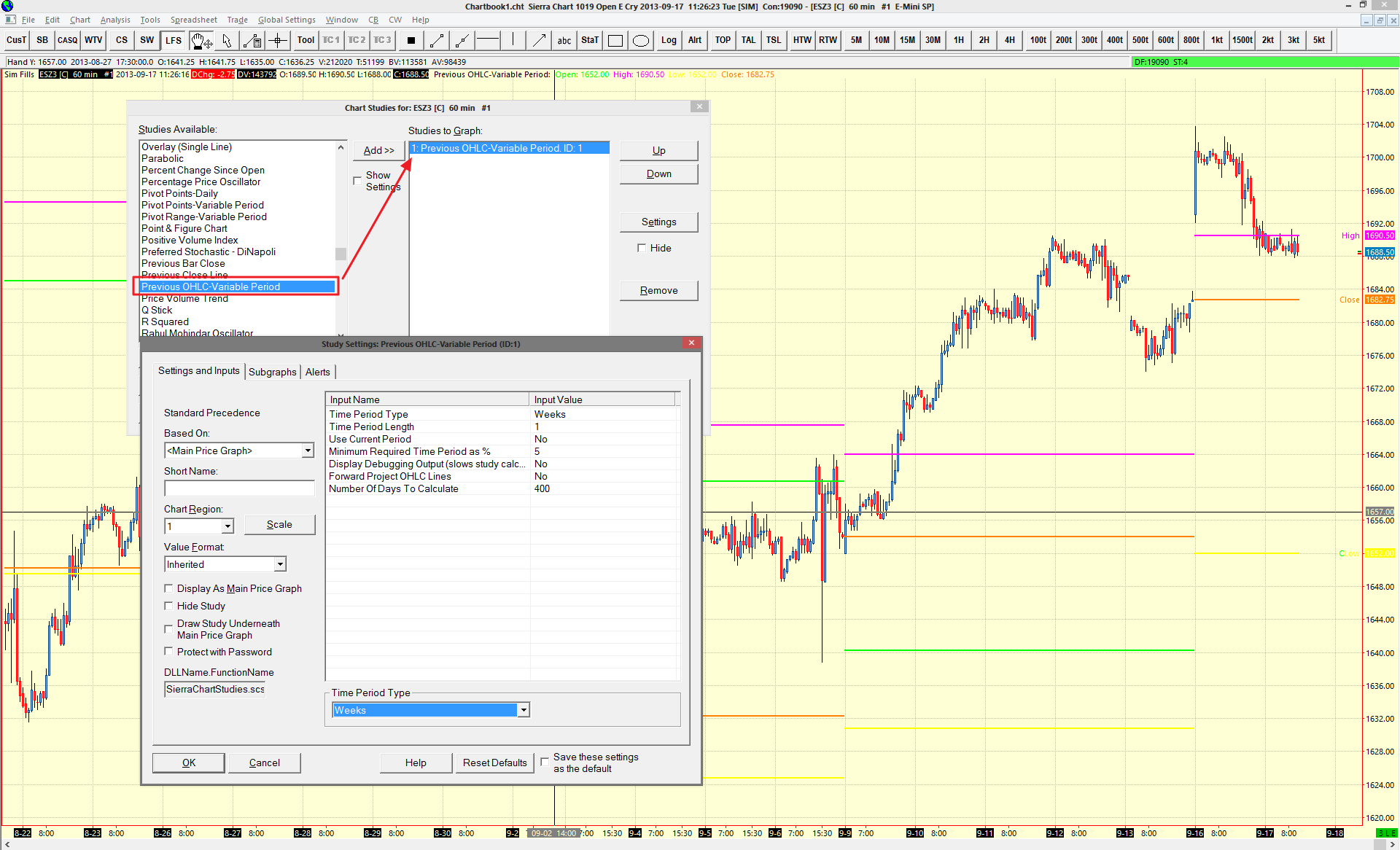Tick the Hide checkbox in Chart Studies
This screenshot has width=1400, height=850.
tap(642, 248)
